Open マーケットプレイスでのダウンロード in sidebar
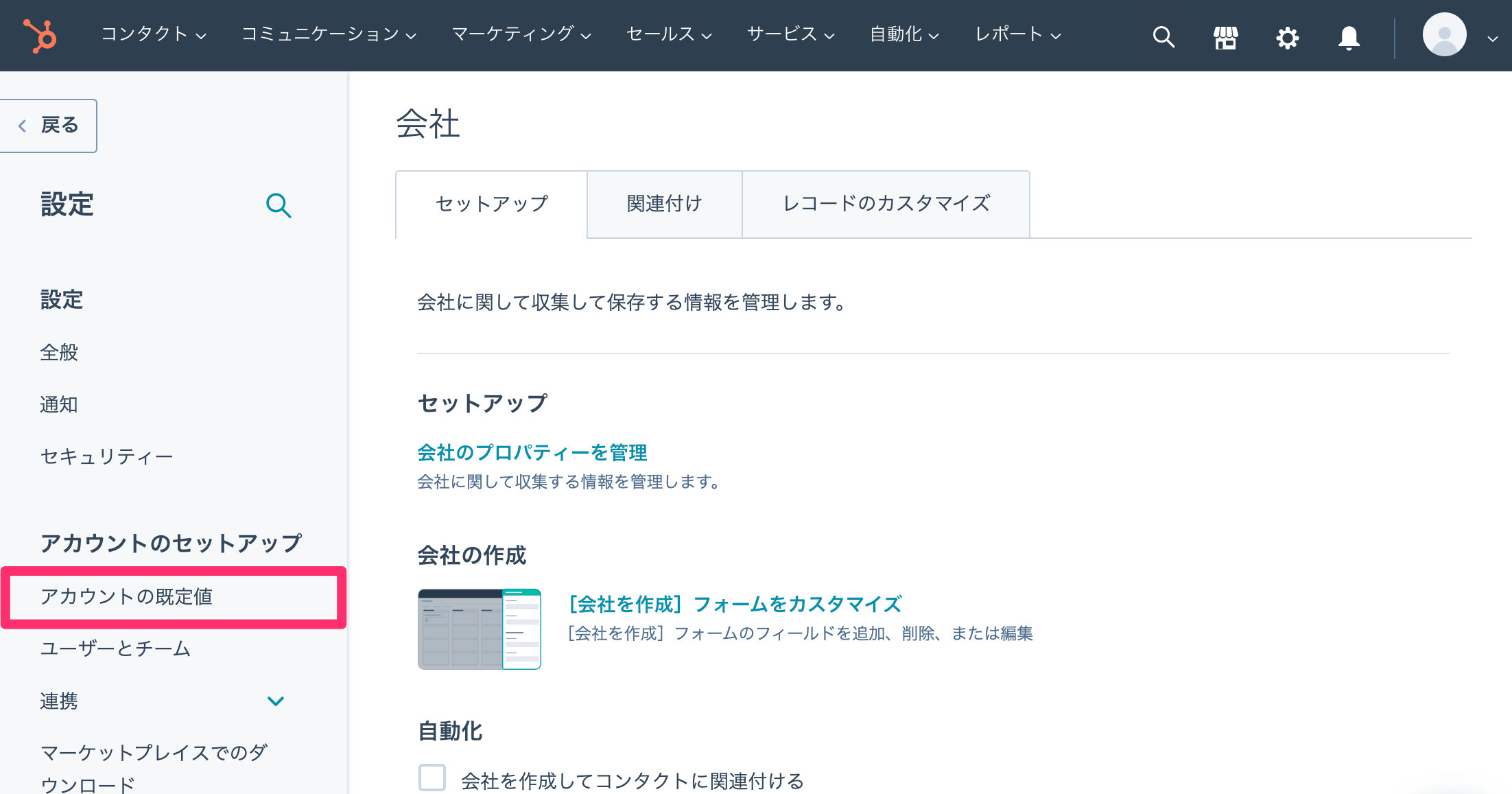1512x794 pixels. click(x=154, y=769)
